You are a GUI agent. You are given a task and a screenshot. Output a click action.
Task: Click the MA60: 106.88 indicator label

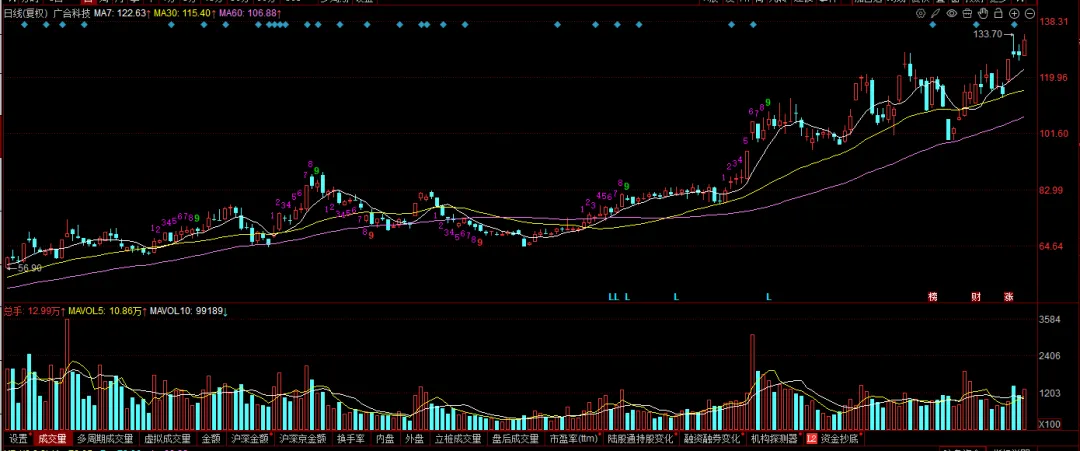[248, 13]
